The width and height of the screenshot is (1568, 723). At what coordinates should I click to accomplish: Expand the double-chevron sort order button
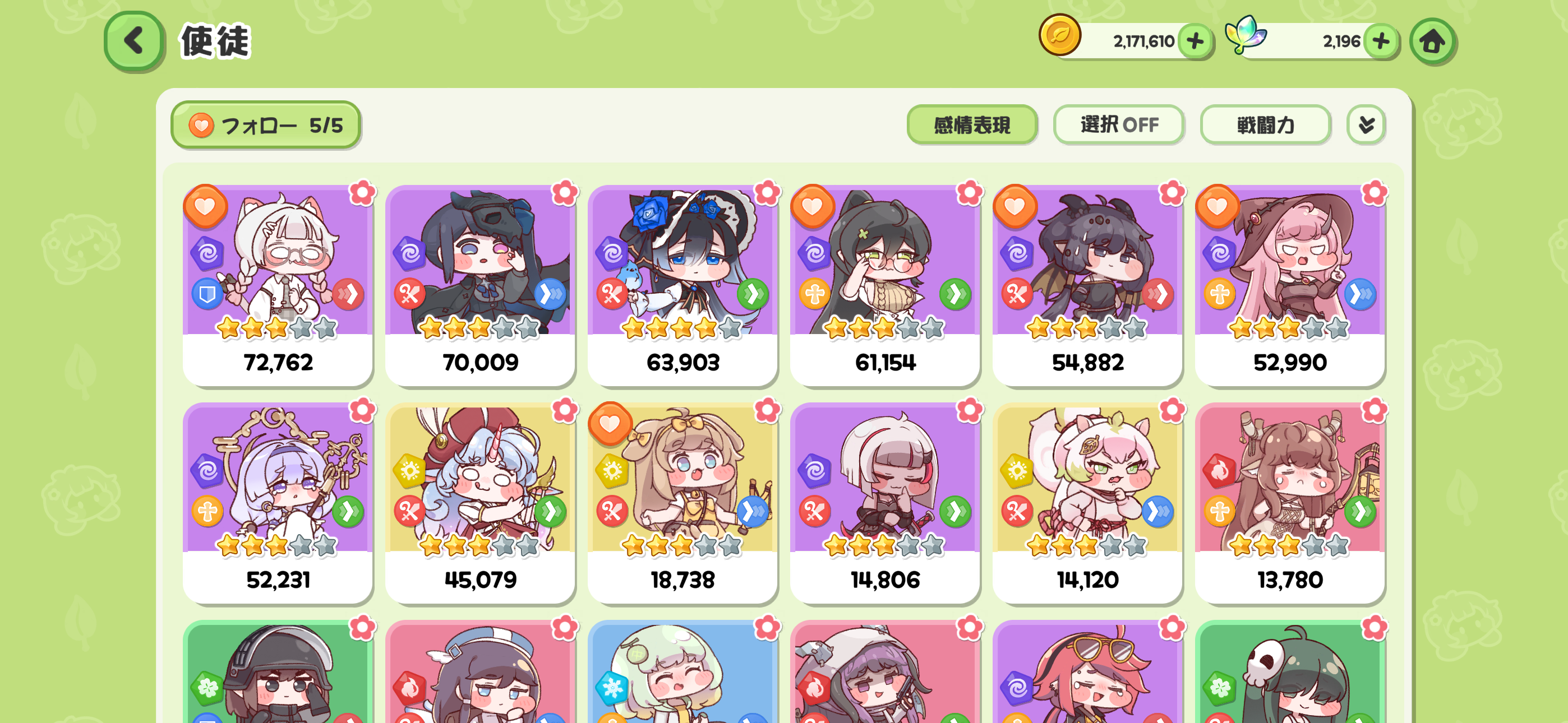[1366, 125]
